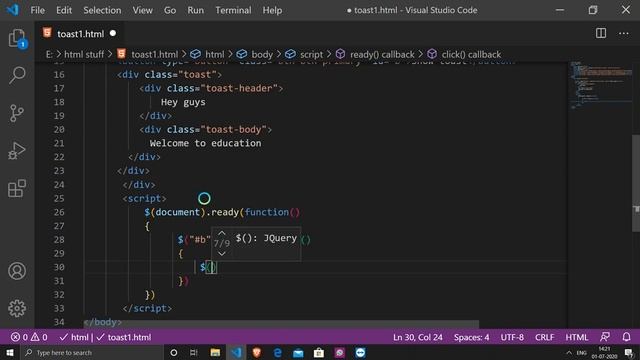Click 'Welcome to education' text line

coord(205,143)
